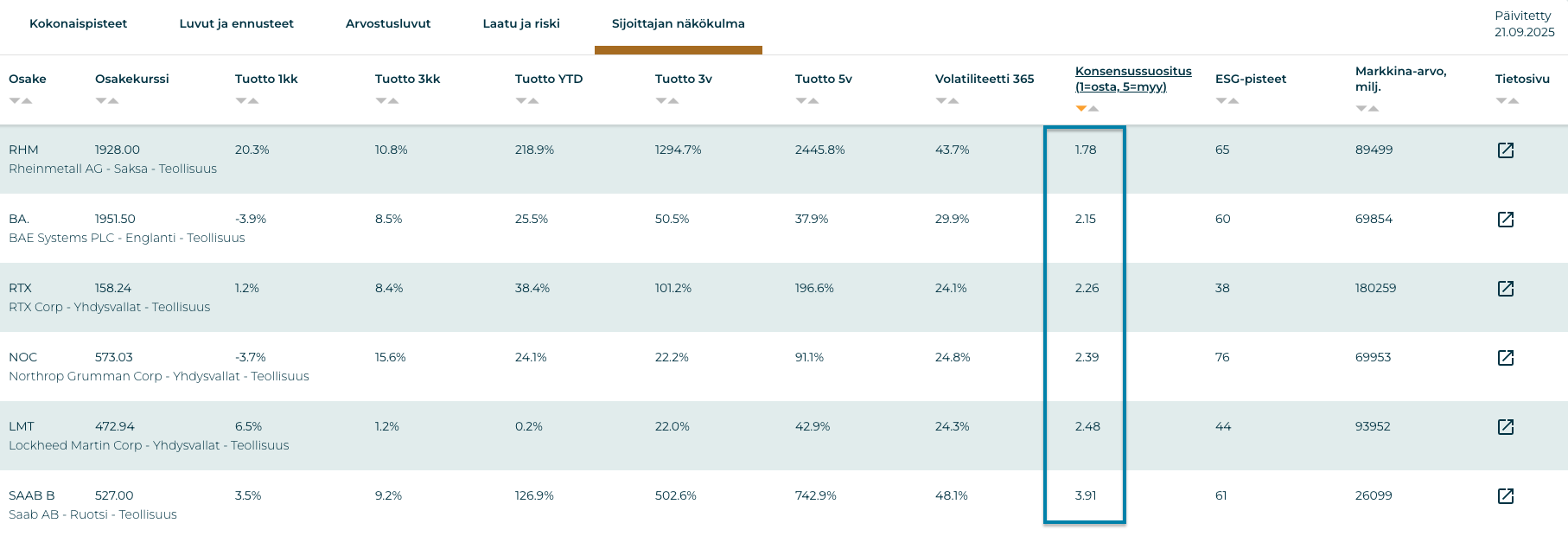Toggle Konsensussuositus sort direction arrows
The height and width of the screenshot is (536, 1568).
[1087, 109]
